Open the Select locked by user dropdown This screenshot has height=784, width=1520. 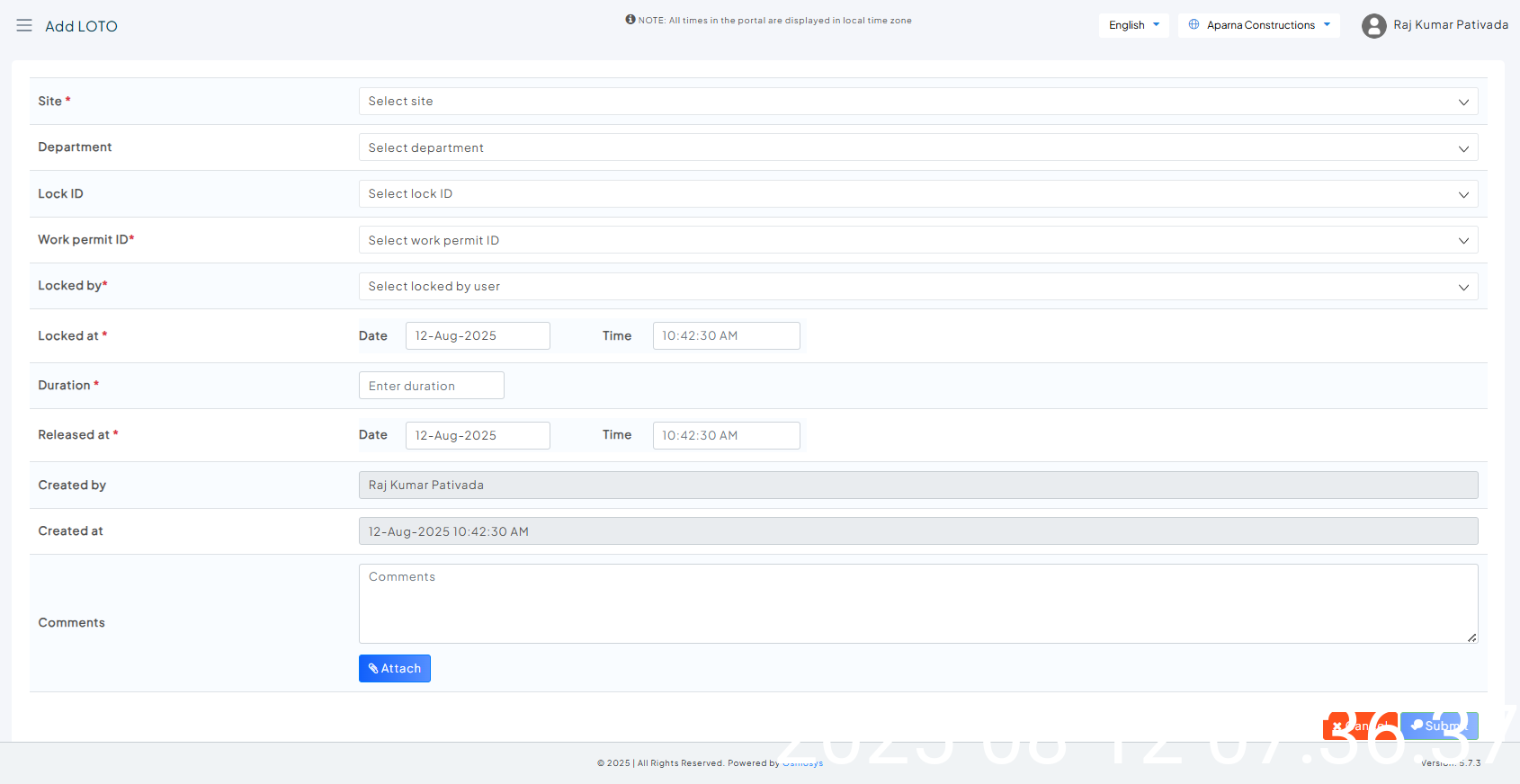917,287
